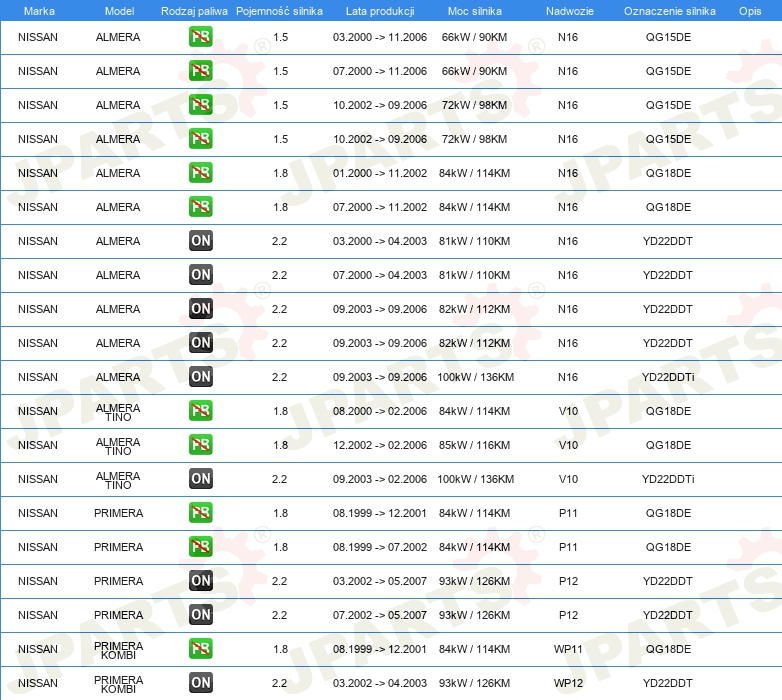Click the Opis column header
782x700 pixels.
click(x=750, y=11)
